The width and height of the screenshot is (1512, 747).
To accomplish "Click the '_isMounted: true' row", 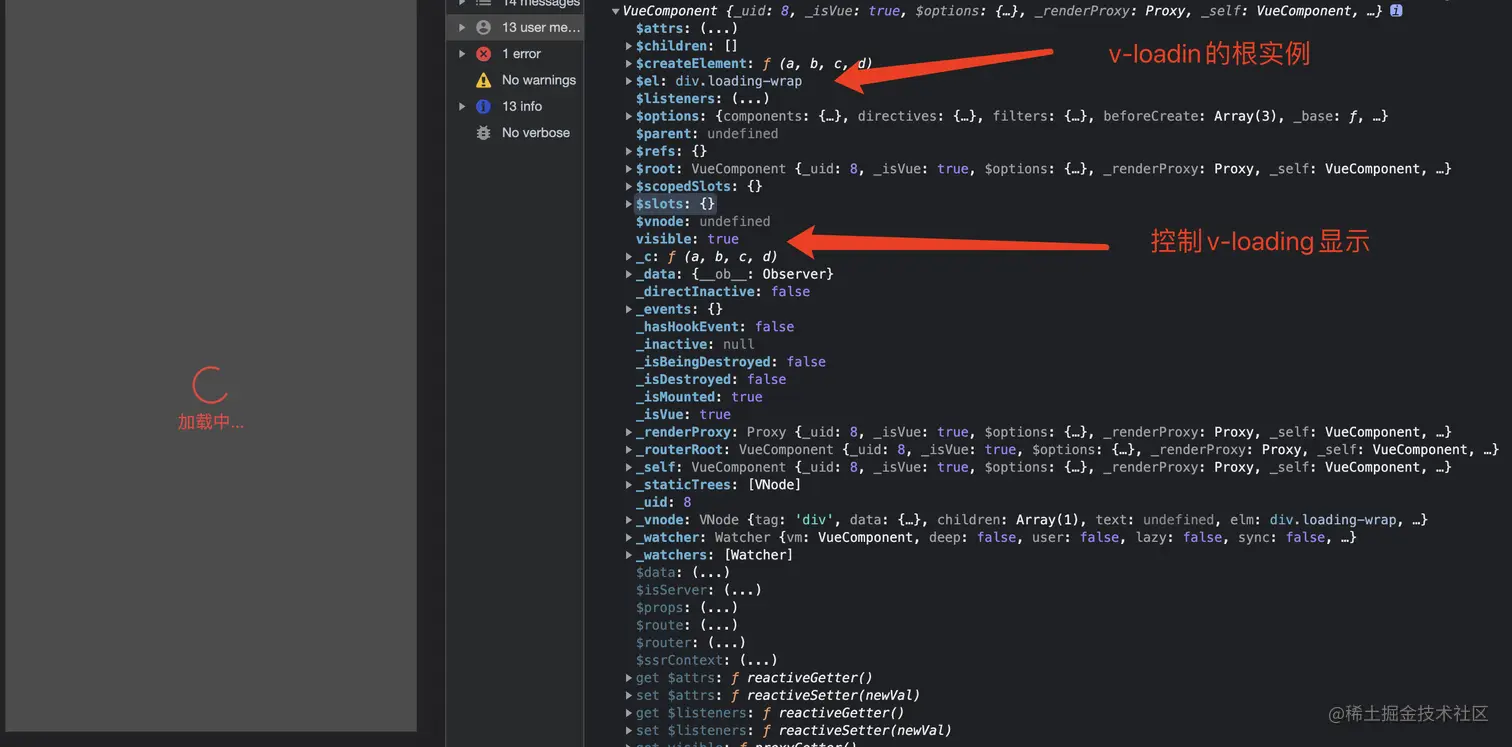I will 699,397.
